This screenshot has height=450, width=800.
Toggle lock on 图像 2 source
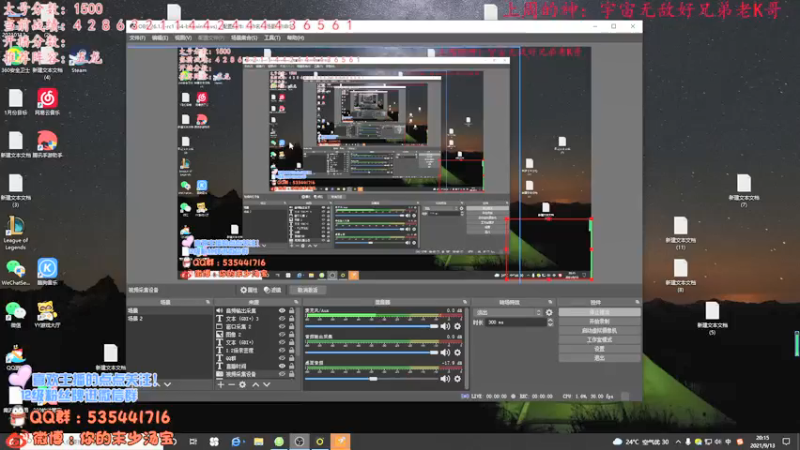pyautogui.click(x=291, y=335)
